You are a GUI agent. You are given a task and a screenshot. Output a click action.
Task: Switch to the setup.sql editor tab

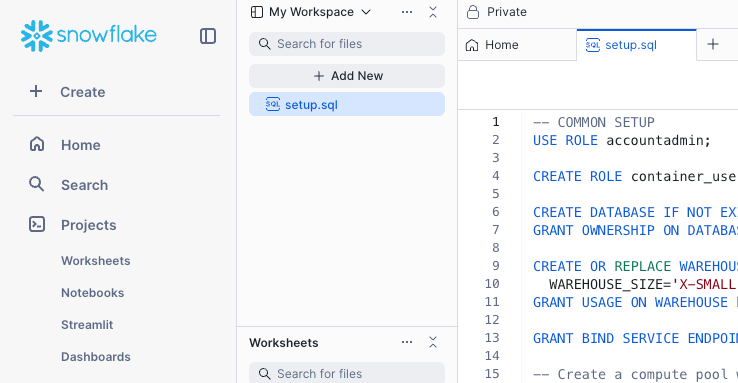tap(636, 45)
